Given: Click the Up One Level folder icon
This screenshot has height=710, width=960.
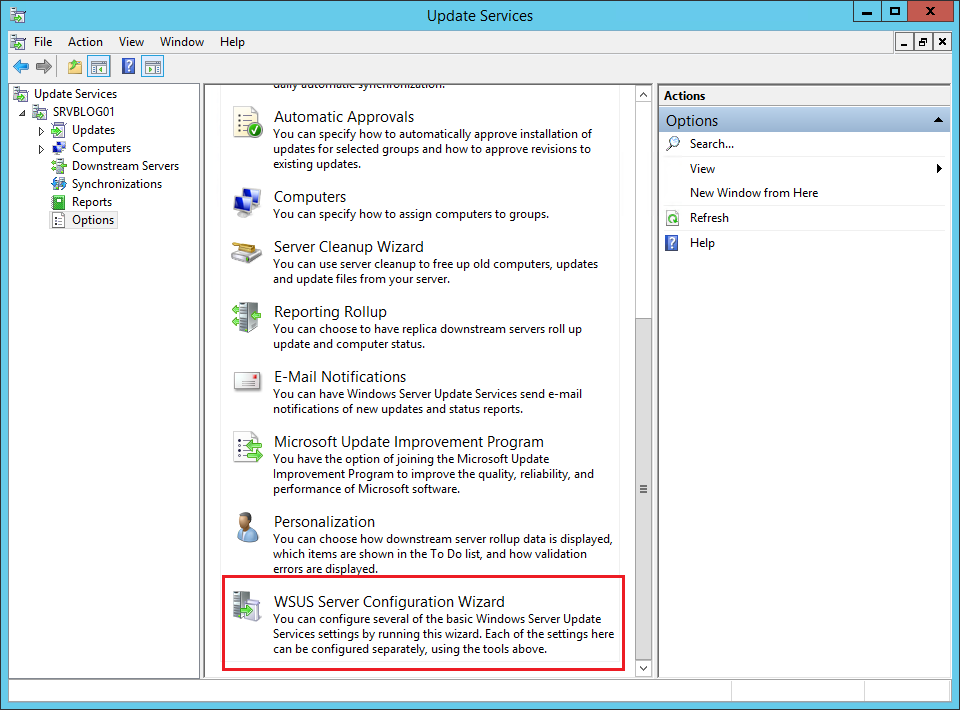Looking at the screenshot, I should 75,66.
